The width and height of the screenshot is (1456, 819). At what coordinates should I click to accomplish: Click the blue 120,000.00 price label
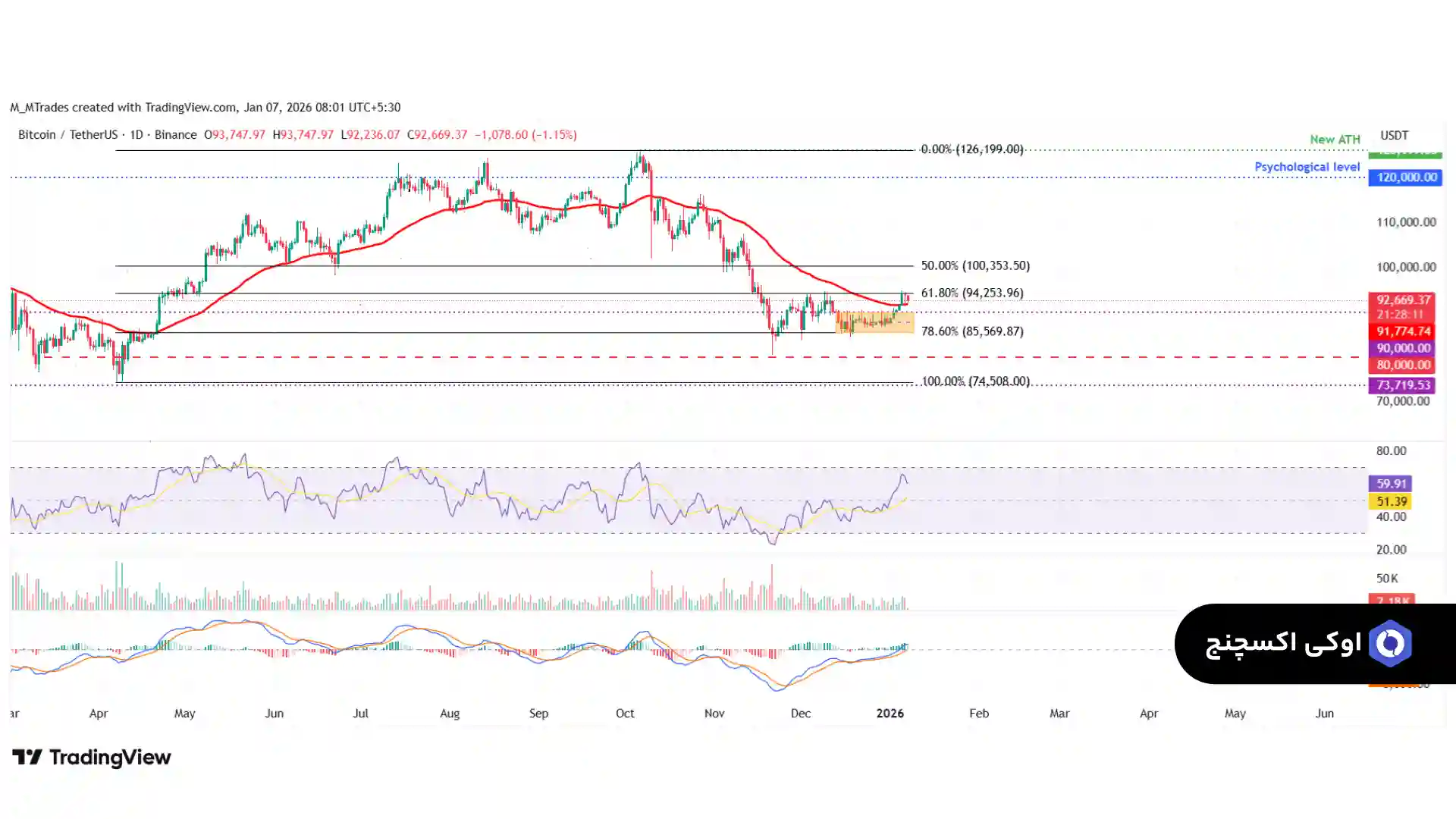[1404, 177]
